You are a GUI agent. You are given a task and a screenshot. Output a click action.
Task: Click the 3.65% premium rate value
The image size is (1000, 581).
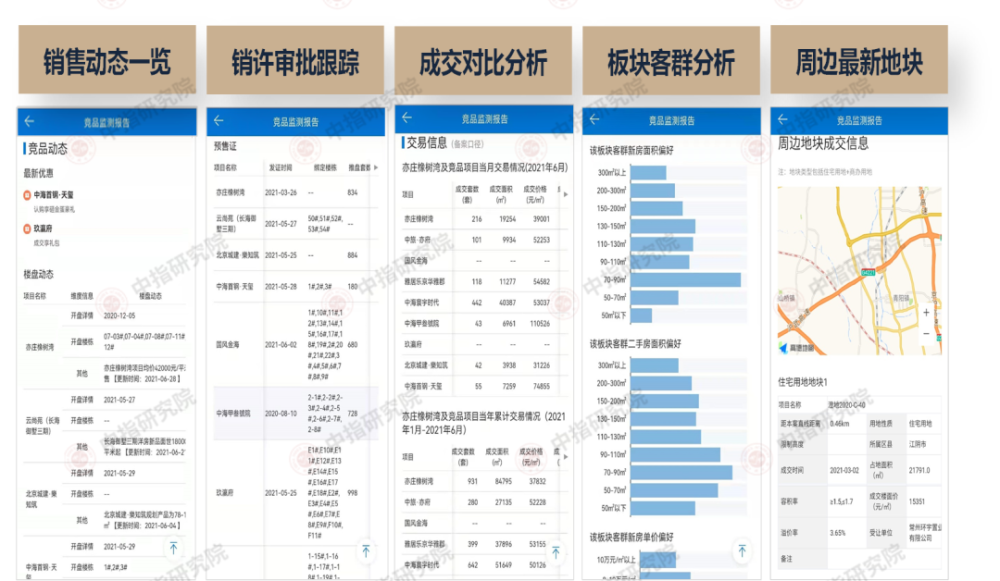tap(837, 533)
